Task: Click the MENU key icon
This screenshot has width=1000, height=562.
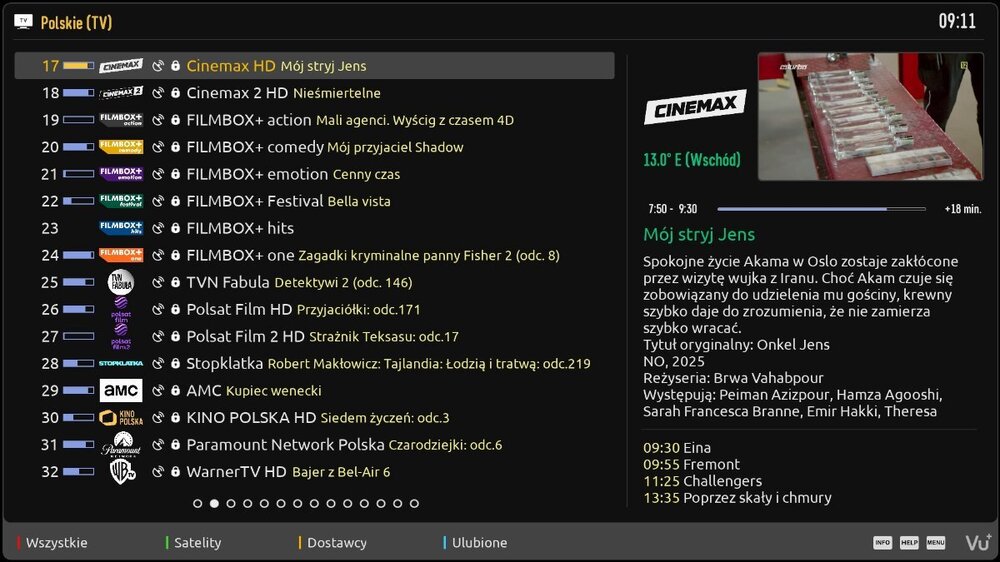Action: pyautogui.click(x=936, y=543)
